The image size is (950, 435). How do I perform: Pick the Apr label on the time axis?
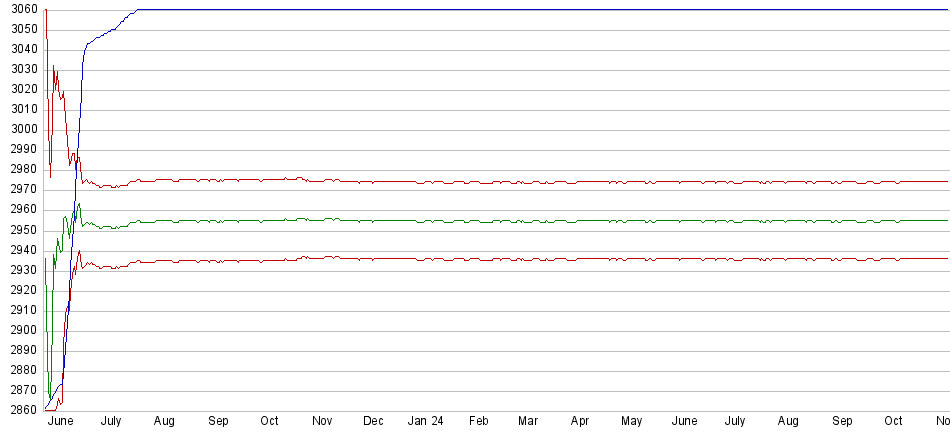580,421
